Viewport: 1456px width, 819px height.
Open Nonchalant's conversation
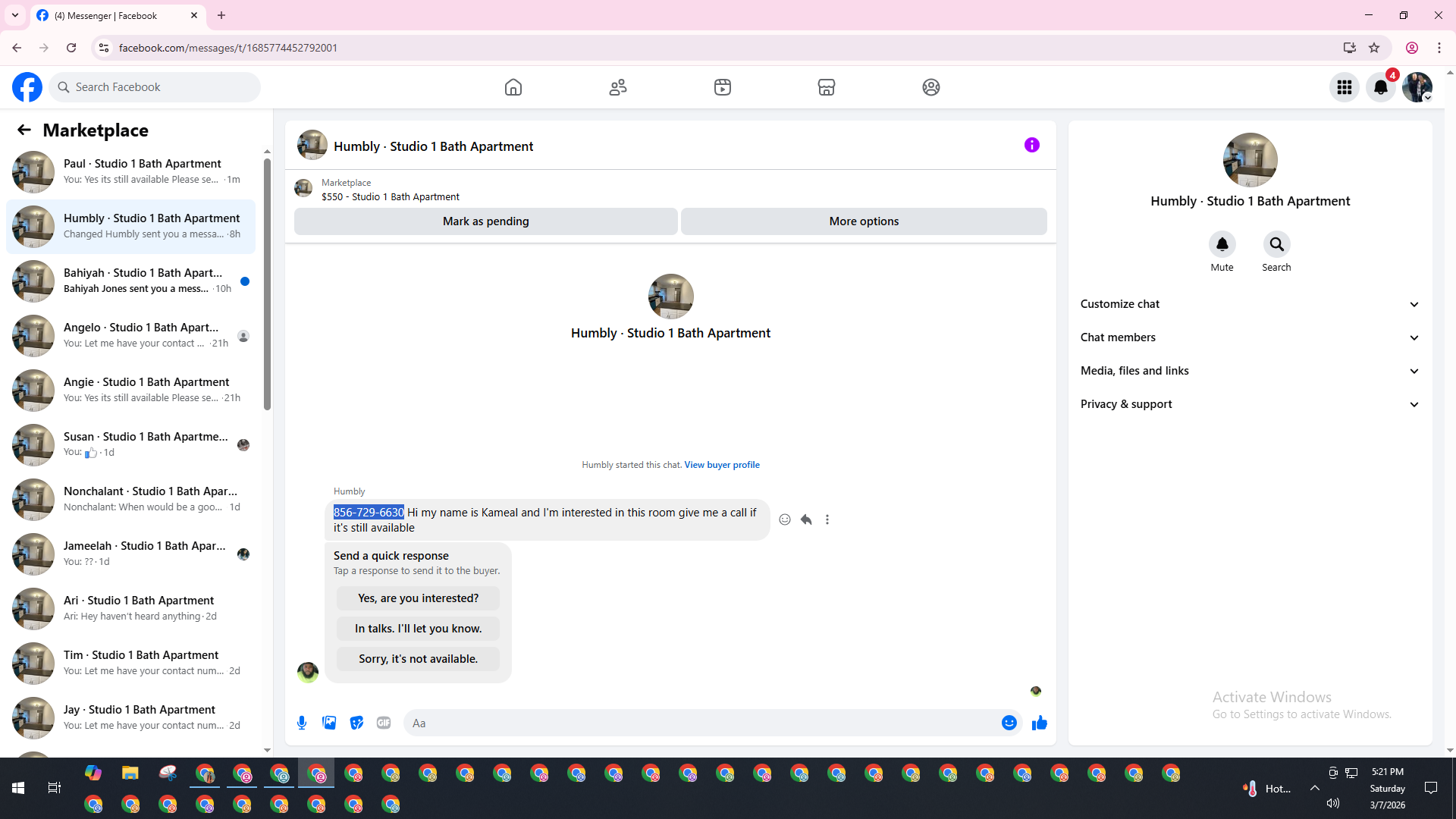click(x=130, y=500)
